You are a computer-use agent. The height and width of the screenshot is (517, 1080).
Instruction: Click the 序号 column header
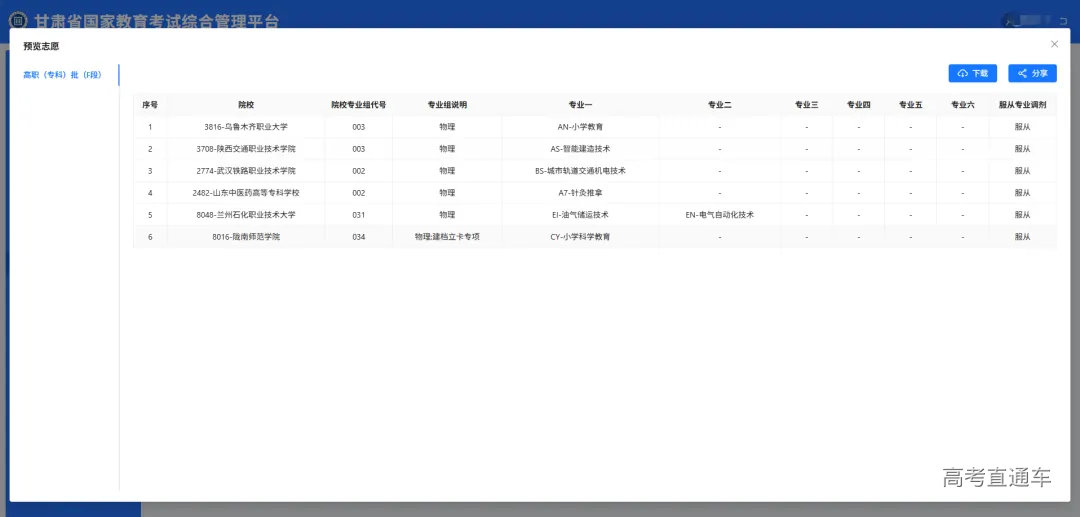[150, 105]
